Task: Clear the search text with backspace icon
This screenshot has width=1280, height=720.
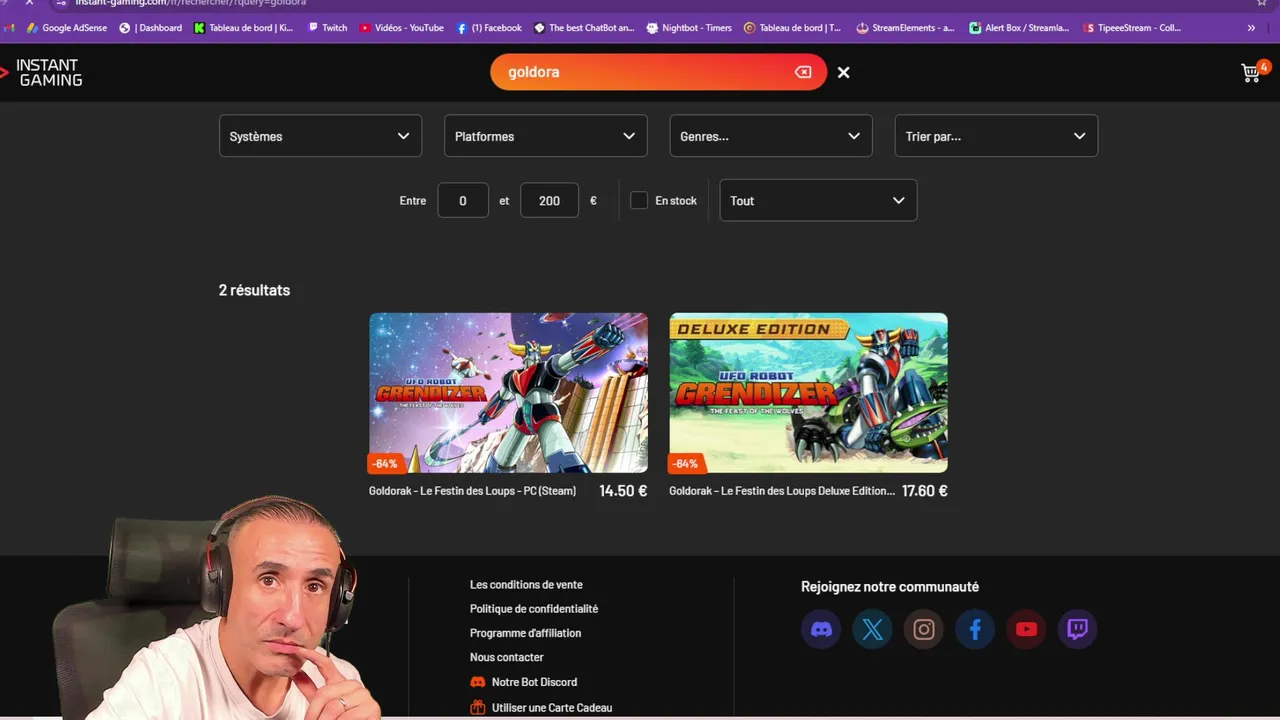Action: (803, 72)
